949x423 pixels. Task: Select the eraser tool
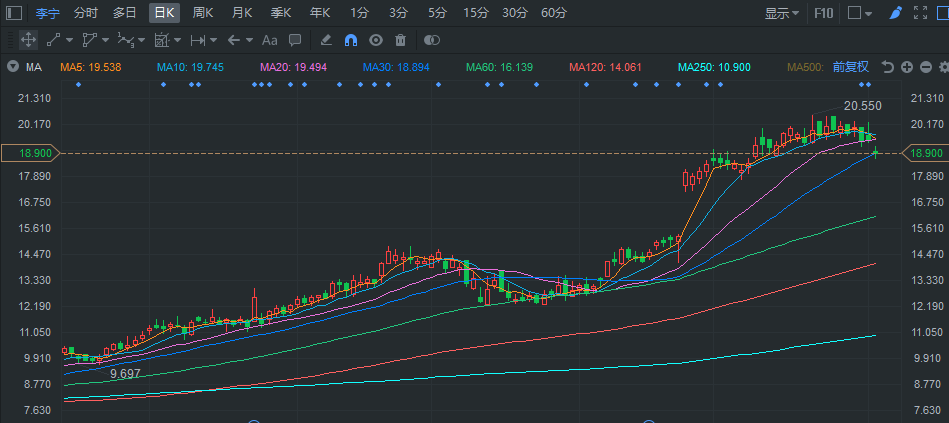pos(326,41)
